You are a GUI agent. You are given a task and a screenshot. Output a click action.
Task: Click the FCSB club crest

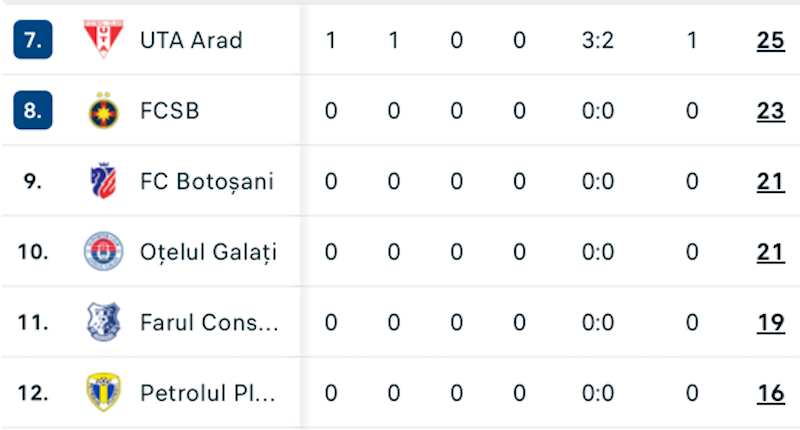coord(103,111)
